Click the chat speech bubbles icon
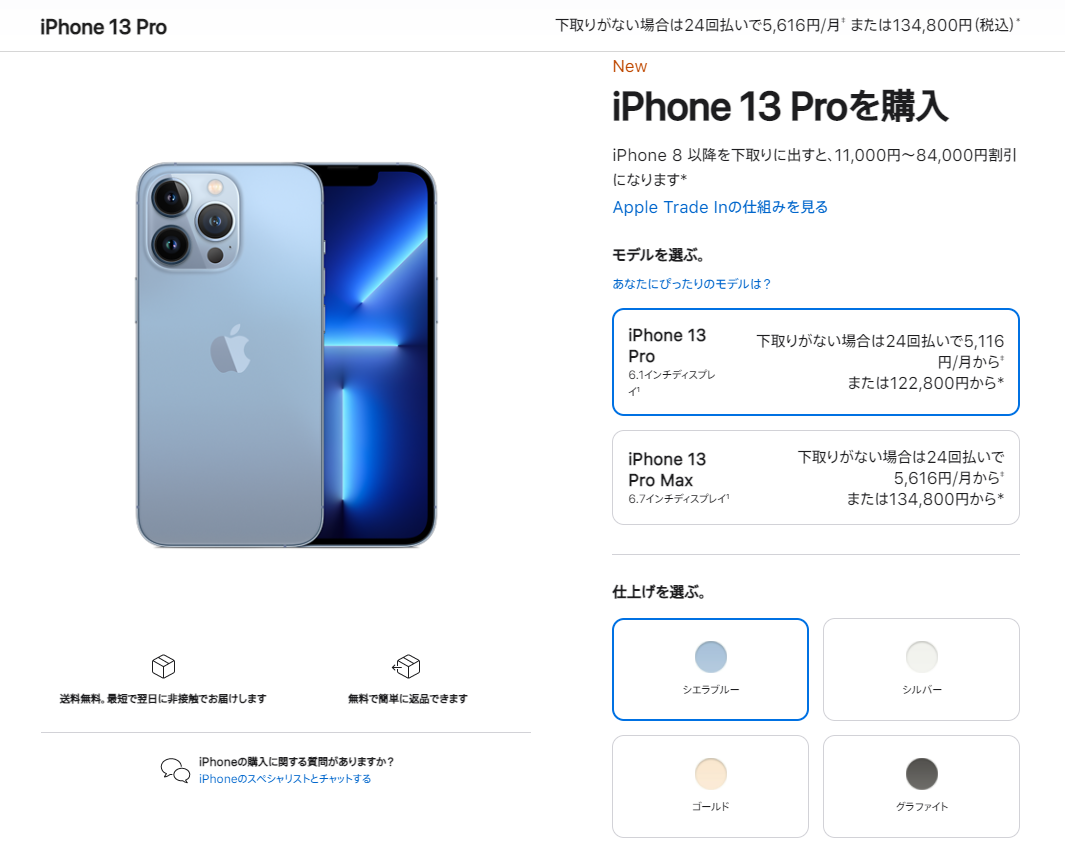This screenshot has height=848, width=1065. click(x=175, y=770)
